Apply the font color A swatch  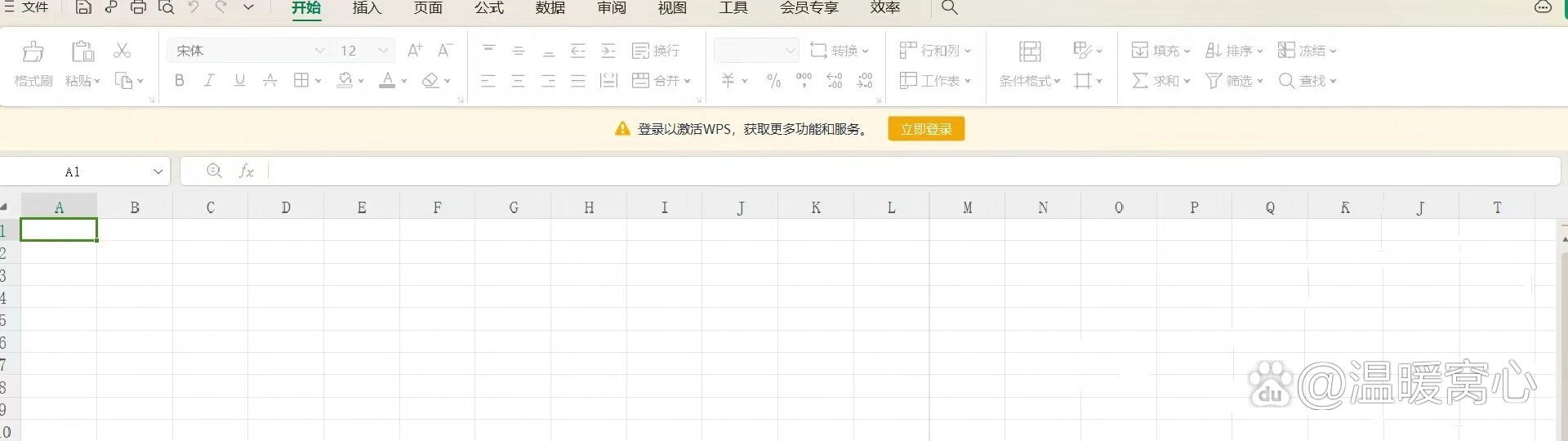pos(388,80)
